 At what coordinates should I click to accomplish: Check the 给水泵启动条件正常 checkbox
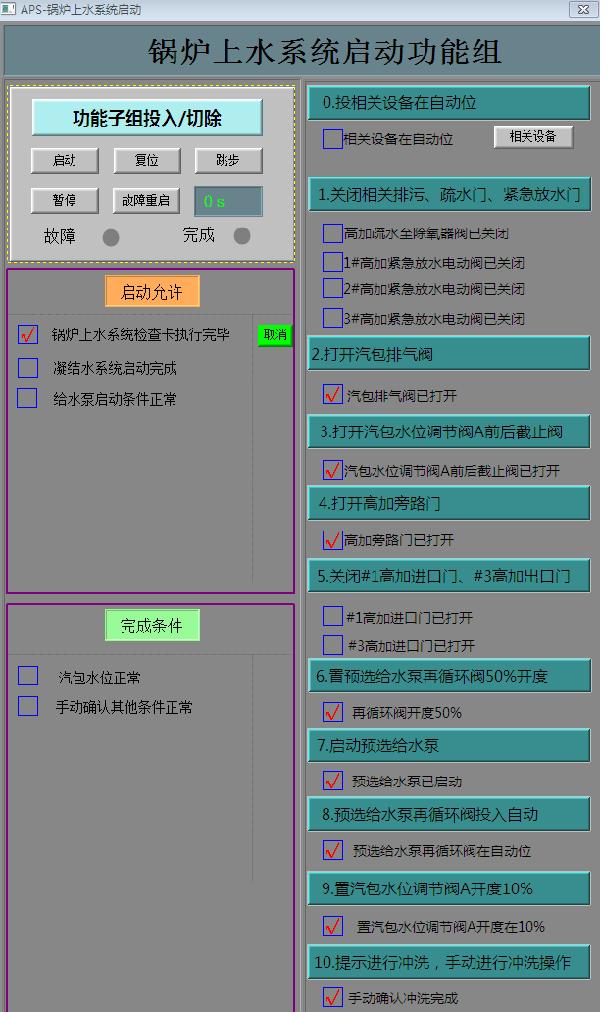coord(28,398)
